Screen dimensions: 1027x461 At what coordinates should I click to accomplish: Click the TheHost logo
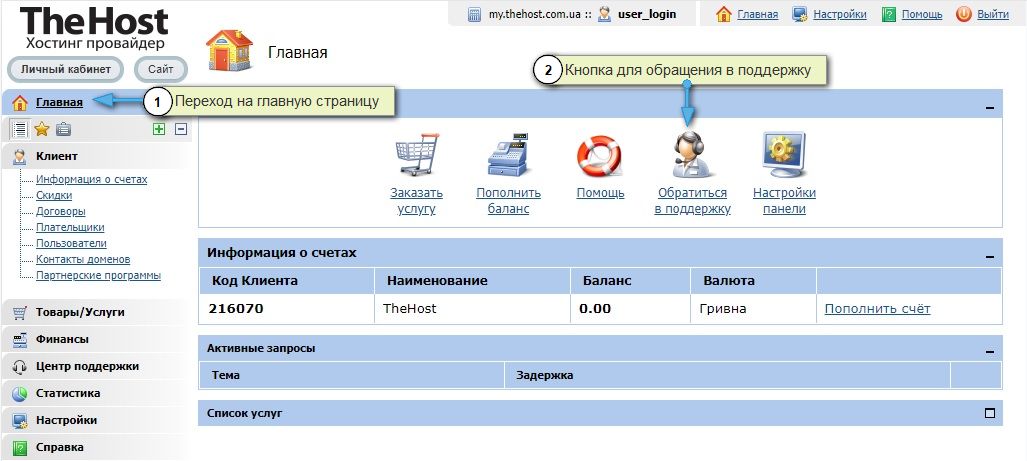click(94, 28)
